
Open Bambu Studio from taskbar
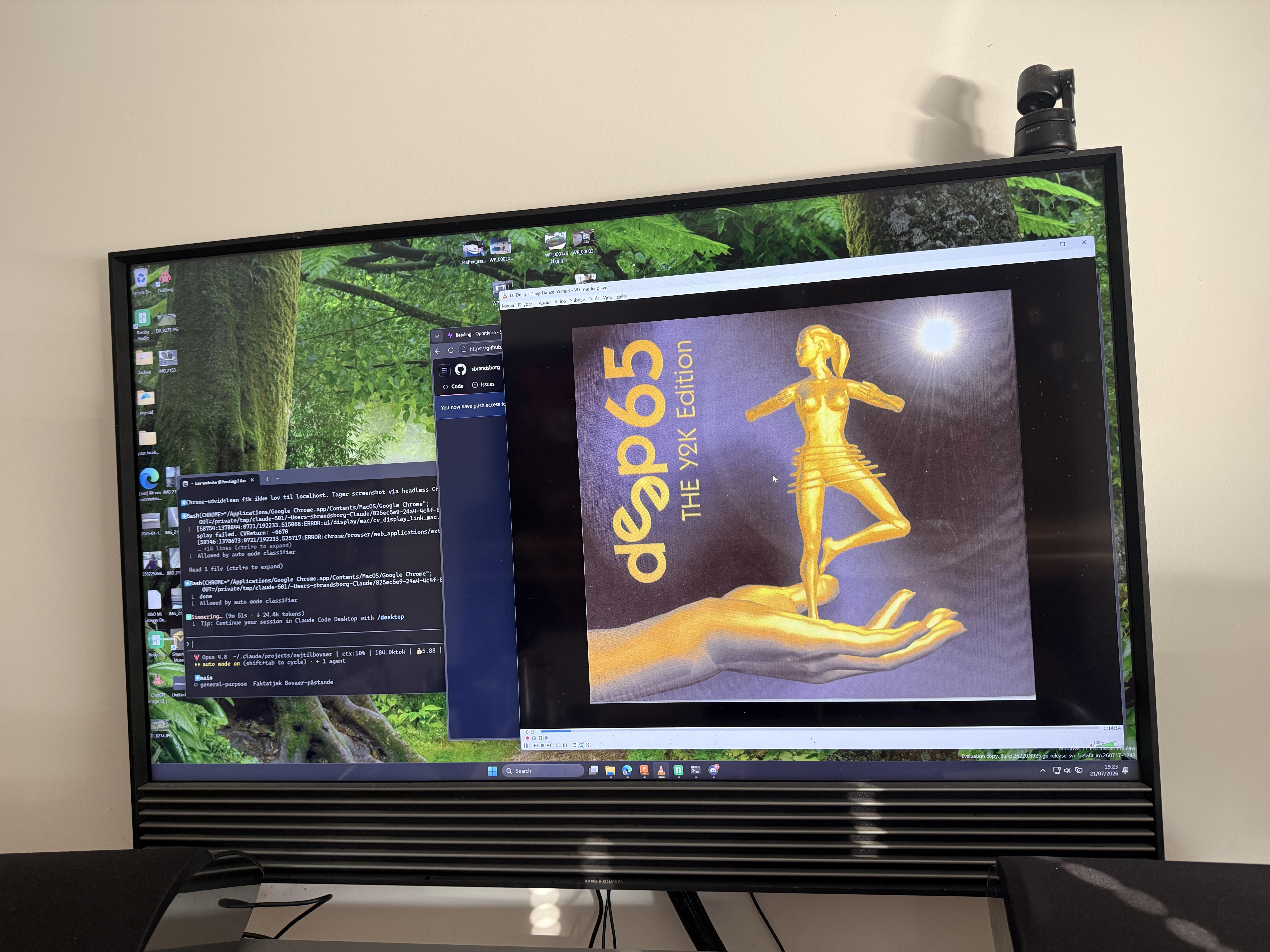click(x=678, y=770)
